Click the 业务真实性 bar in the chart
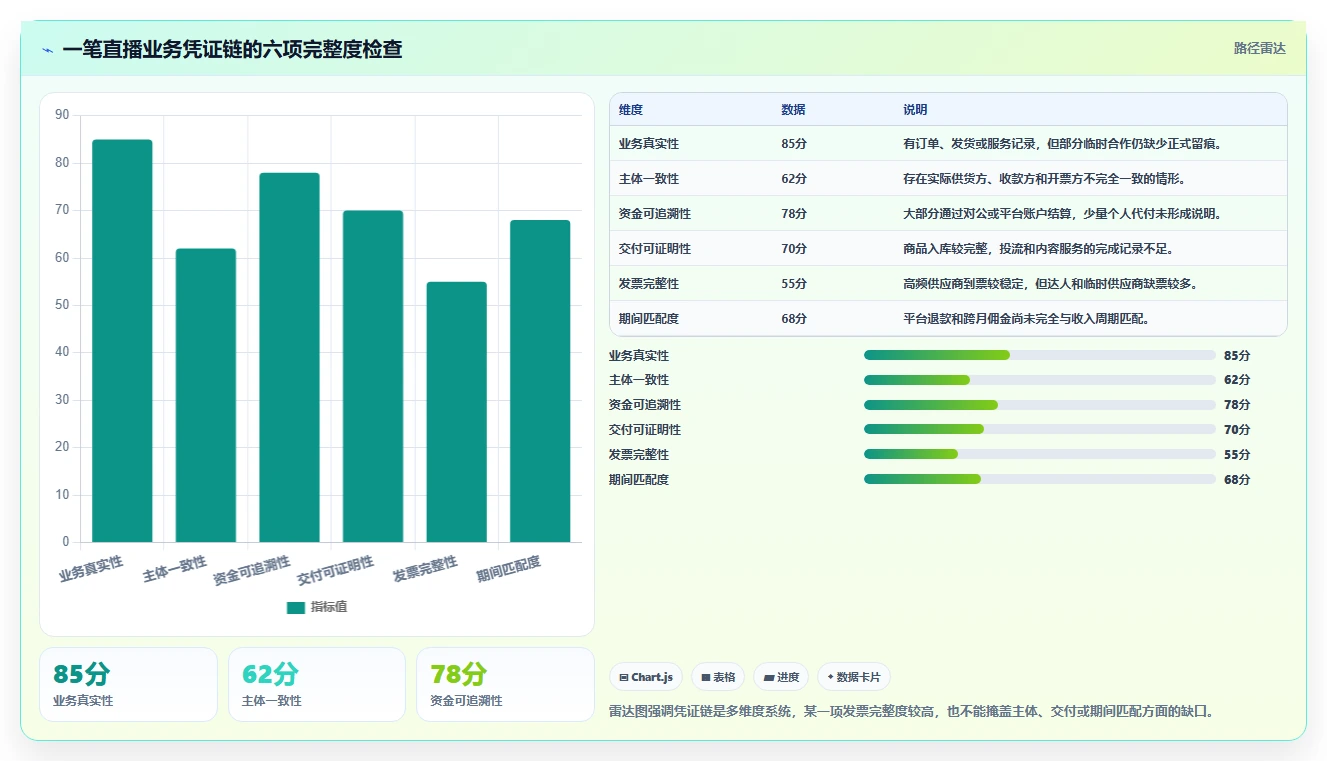The width and height of the screenshot is (1327, 761). (x=122, y=341)
